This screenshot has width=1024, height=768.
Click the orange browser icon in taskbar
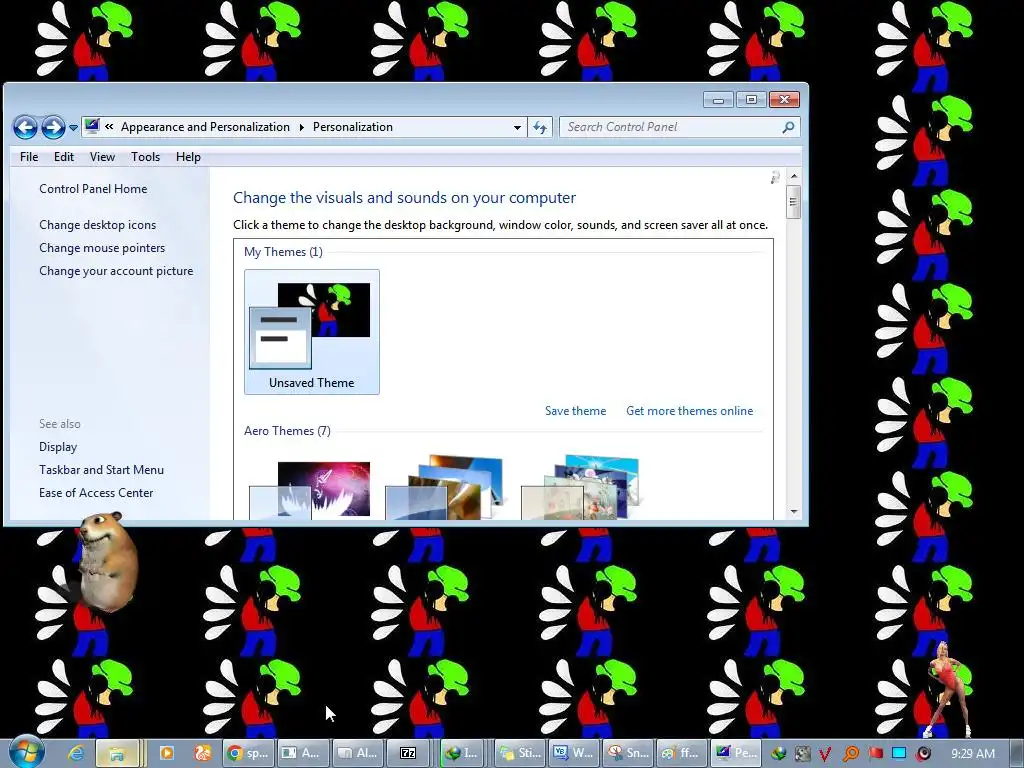(203, 753)
